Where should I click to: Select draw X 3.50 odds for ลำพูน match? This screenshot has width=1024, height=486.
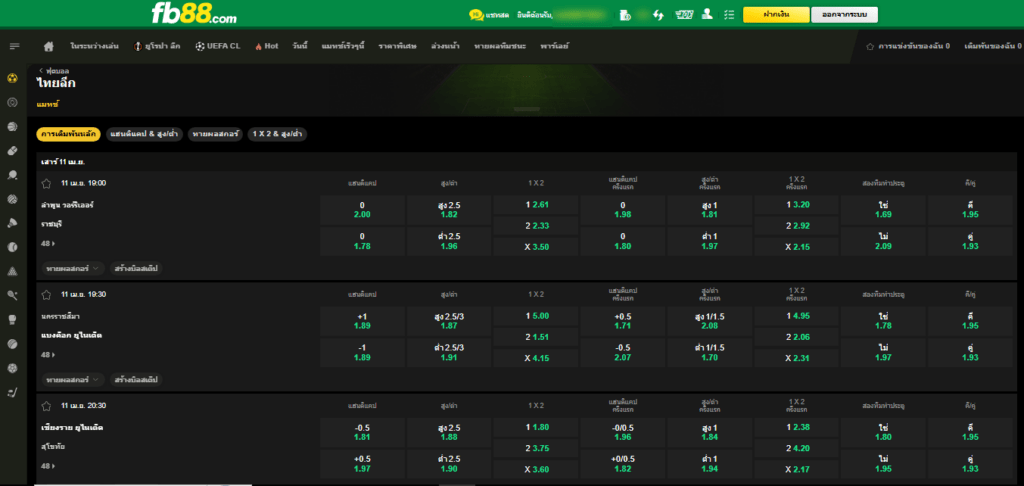tap(536, 248)
